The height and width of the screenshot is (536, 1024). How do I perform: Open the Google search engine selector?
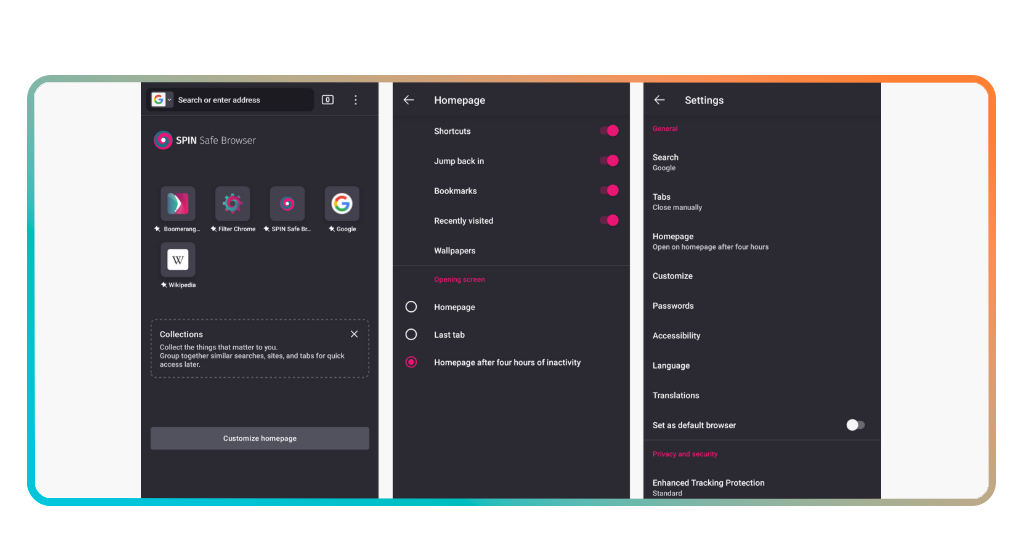161,99
